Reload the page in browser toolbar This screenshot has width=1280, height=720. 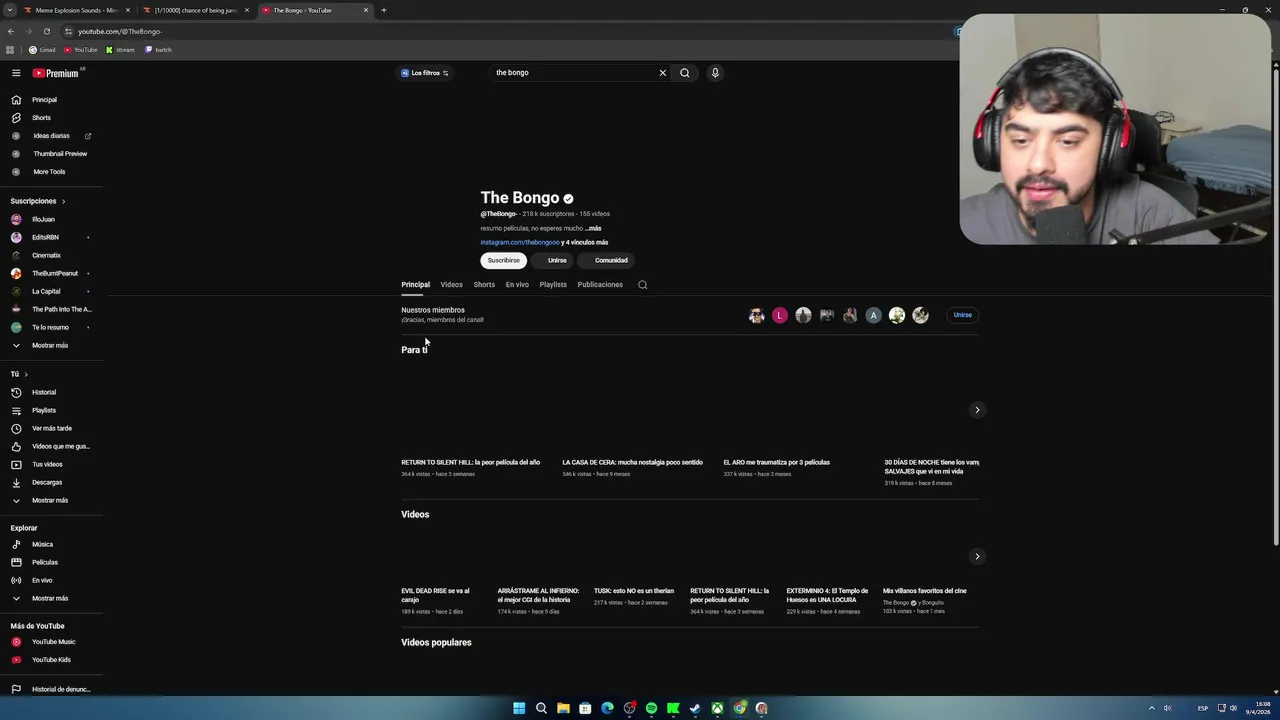pyautogui.click(x=46, y=31)
